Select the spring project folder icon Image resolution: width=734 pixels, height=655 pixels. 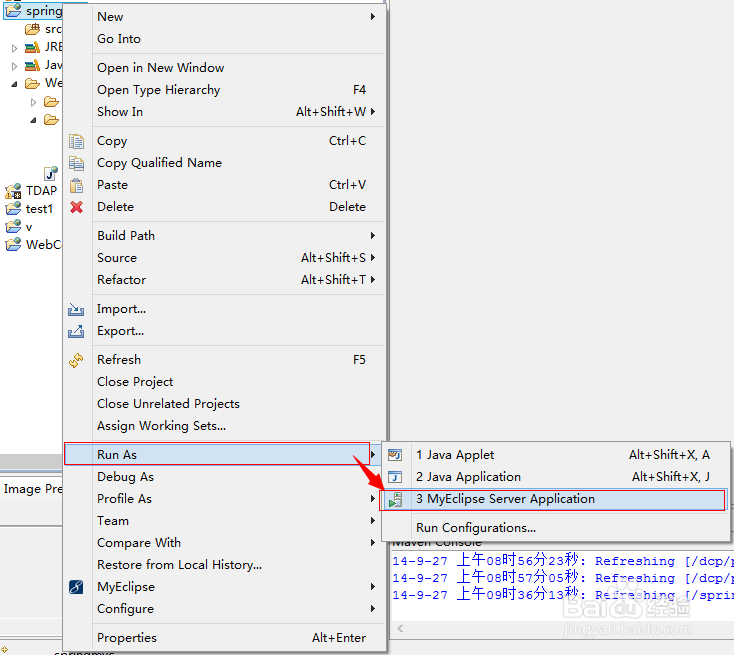[13, 10]
